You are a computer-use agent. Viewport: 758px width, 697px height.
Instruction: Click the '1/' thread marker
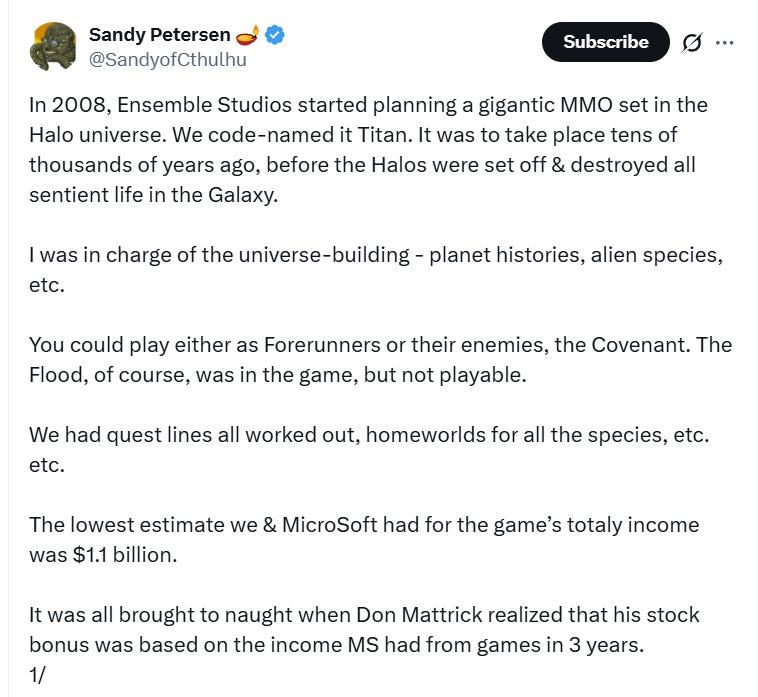click(37, 675)
